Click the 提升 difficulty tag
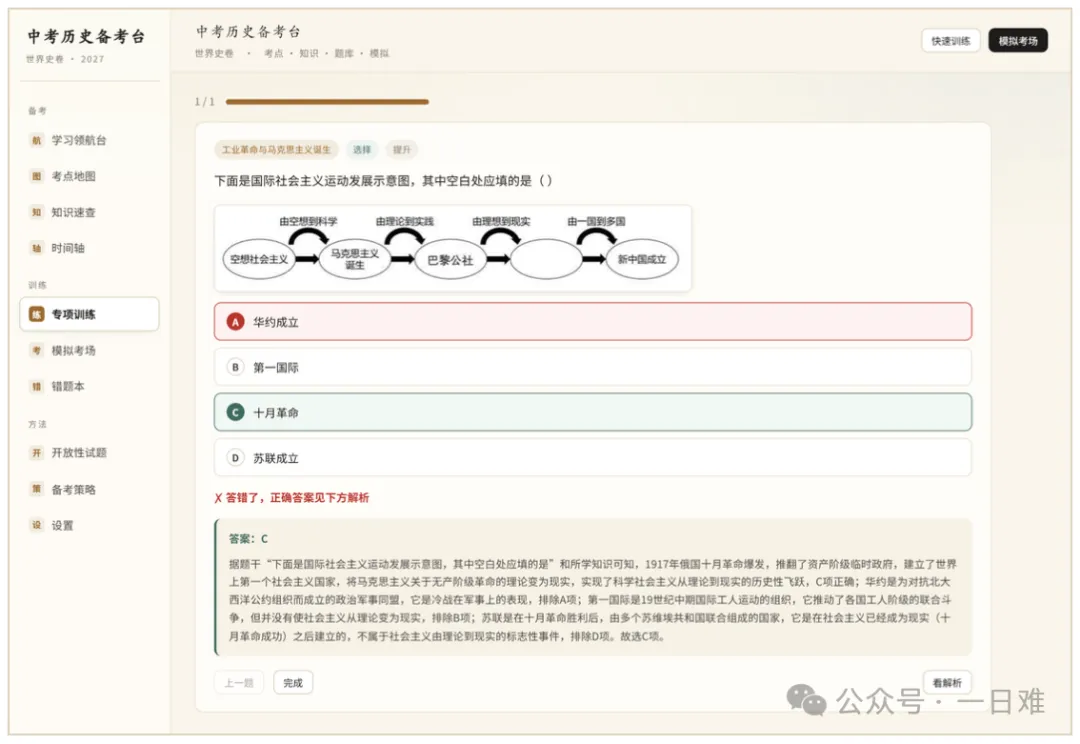The image size is (1080, 744). point(402,149)
